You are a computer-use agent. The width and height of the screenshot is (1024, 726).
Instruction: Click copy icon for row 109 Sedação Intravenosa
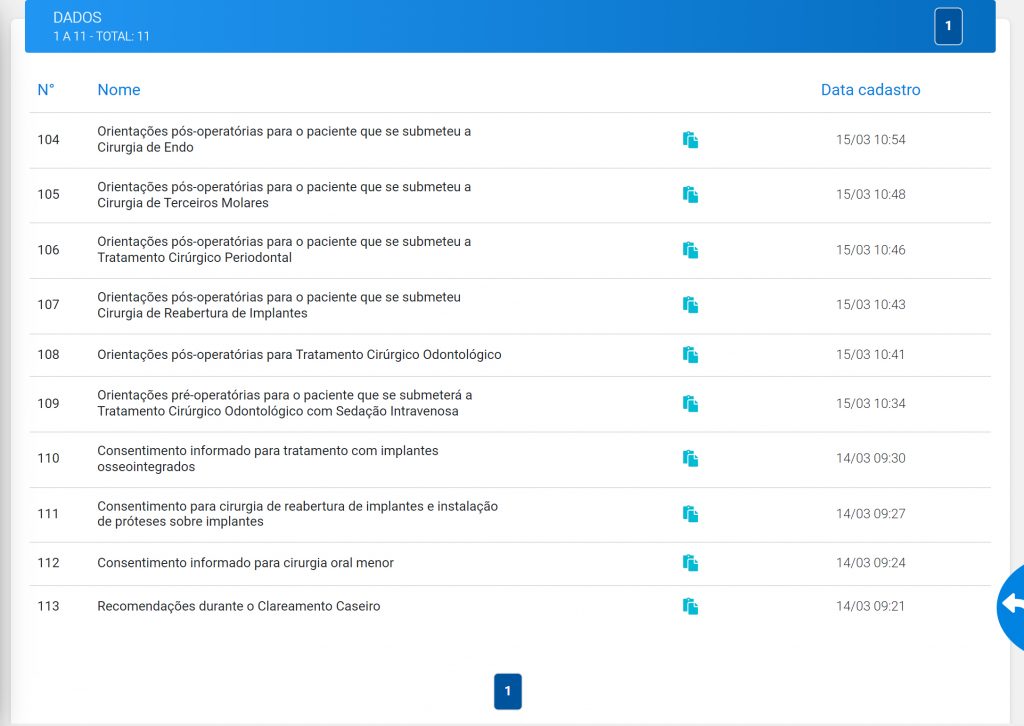click(x=690, y=403)
